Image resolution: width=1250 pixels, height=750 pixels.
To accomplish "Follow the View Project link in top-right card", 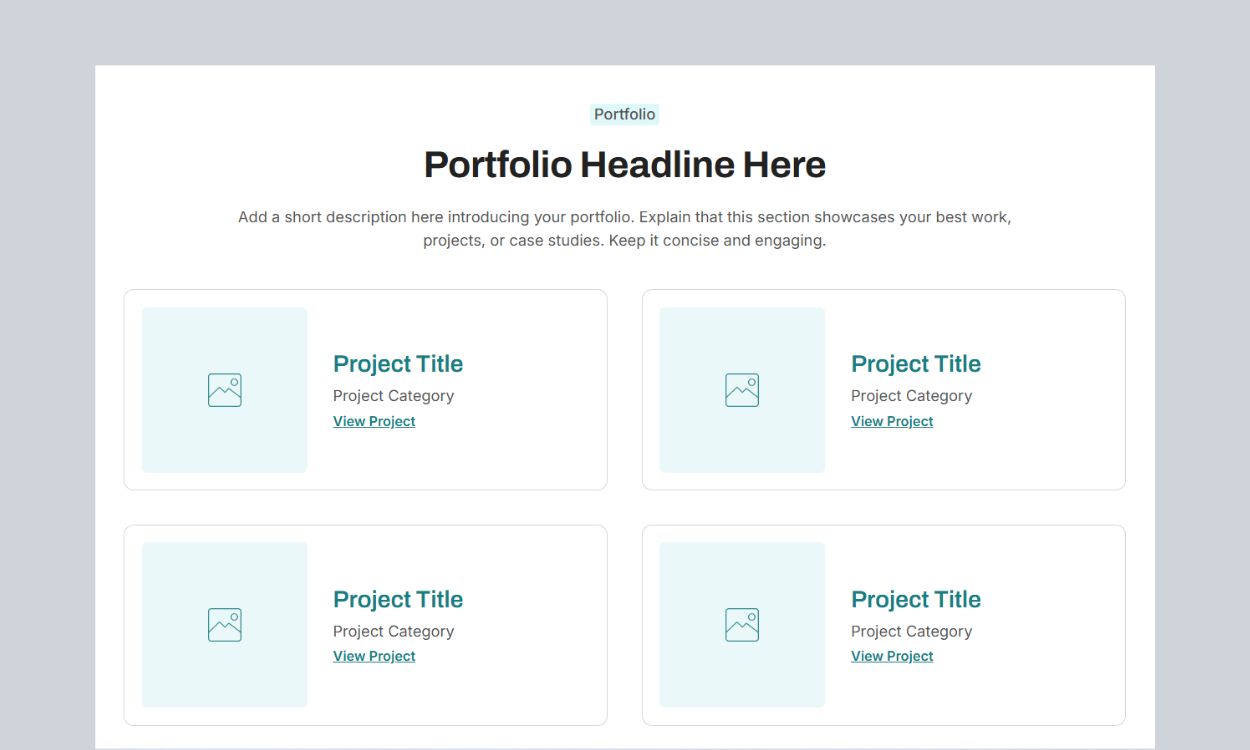I will (892, 422).
